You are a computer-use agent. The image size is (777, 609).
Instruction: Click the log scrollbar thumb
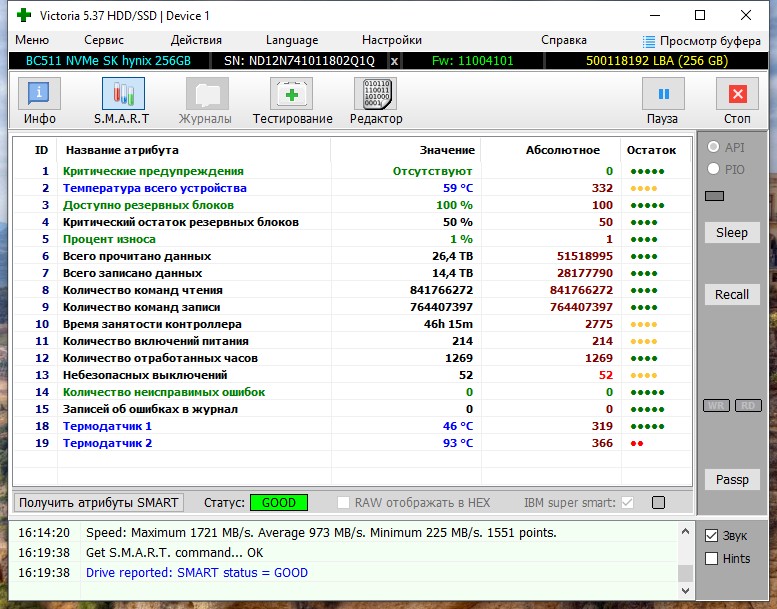(x=685, y=573)
